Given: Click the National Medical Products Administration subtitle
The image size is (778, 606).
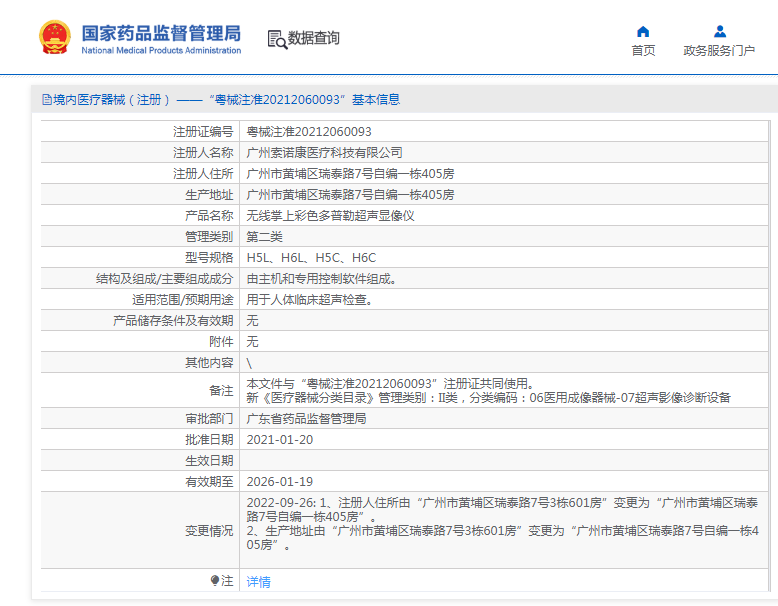Looking at the screenshot, I should pyautogui.click(x=161, y=51).
